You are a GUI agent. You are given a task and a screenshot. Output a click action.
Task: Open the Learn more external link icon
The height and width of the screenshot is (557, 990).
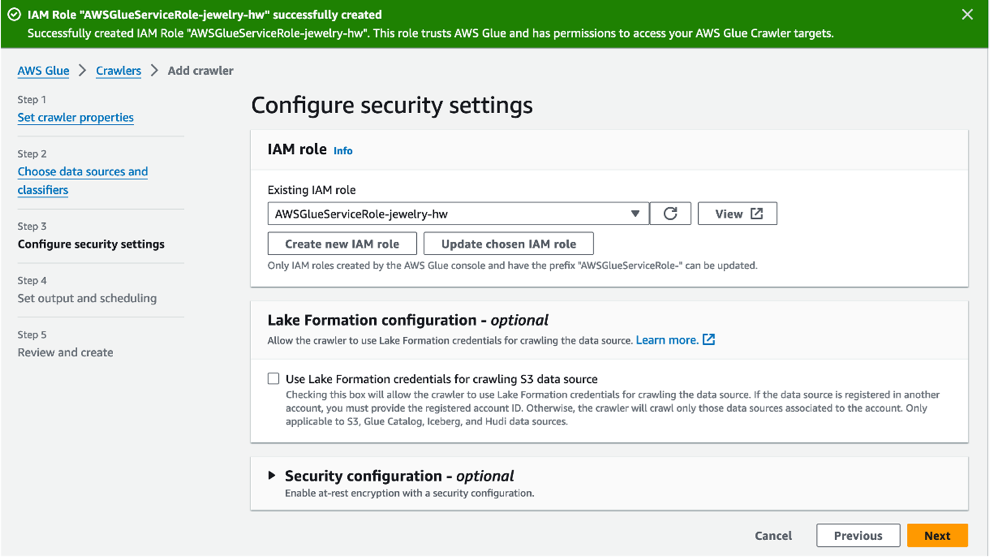pyautogui.click(x=709, y=340)
